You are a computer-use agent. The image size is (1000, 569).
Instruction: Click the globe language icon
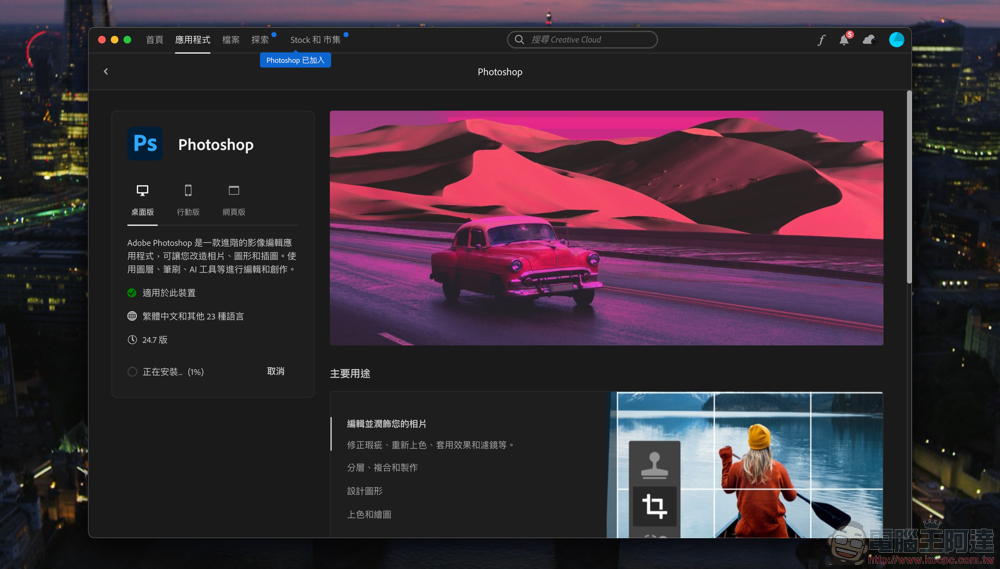[132, 316]
